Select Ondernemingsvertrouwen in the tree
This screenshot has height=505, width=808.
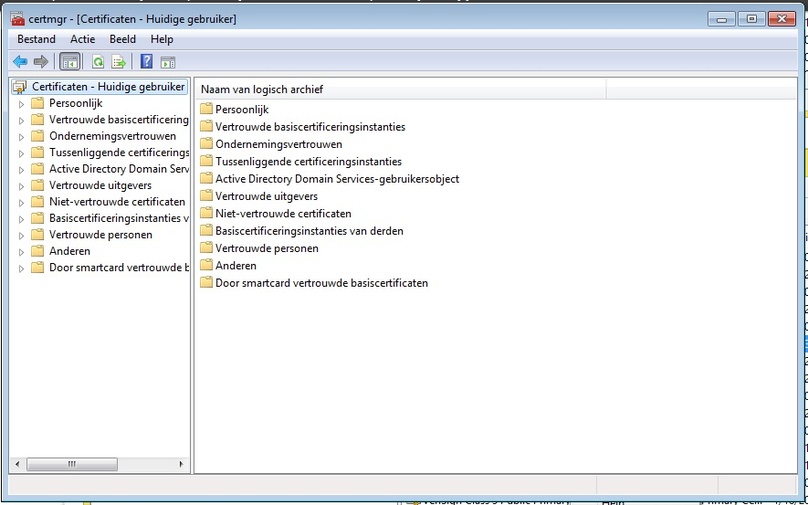112,136
